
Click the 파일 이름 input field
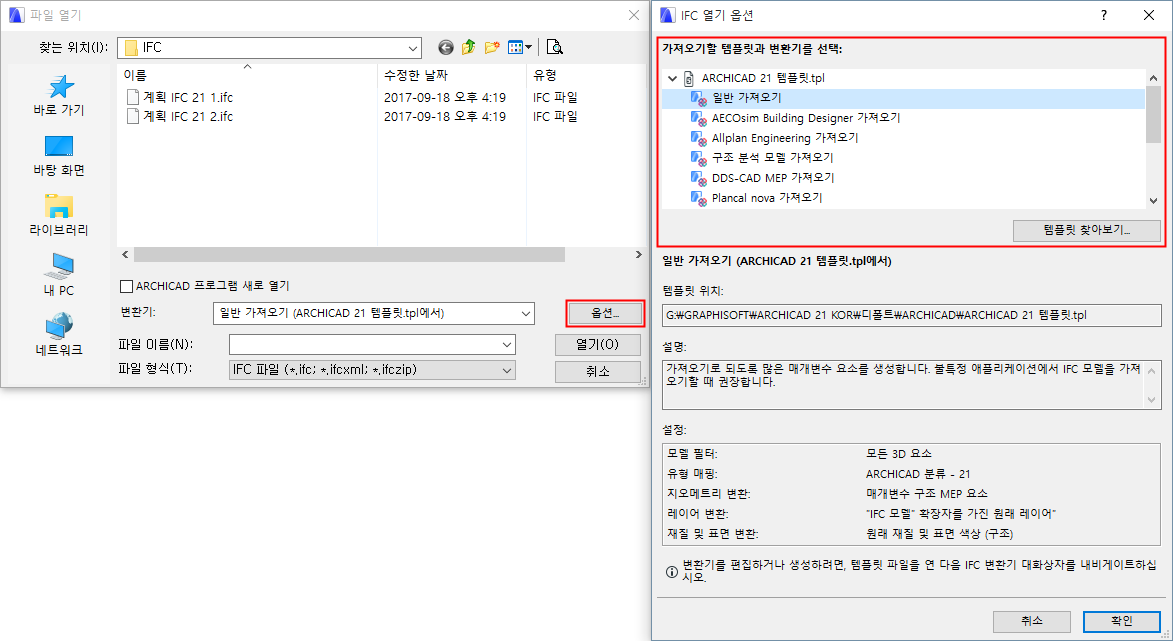(x=372, y=345)
